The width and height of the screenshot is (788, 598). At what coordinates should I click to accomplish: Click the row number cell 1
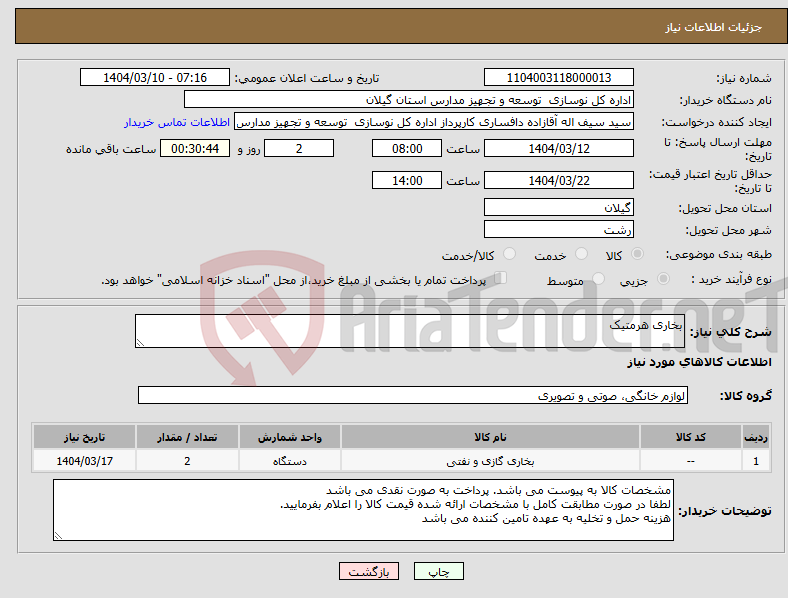coord(756,461)
